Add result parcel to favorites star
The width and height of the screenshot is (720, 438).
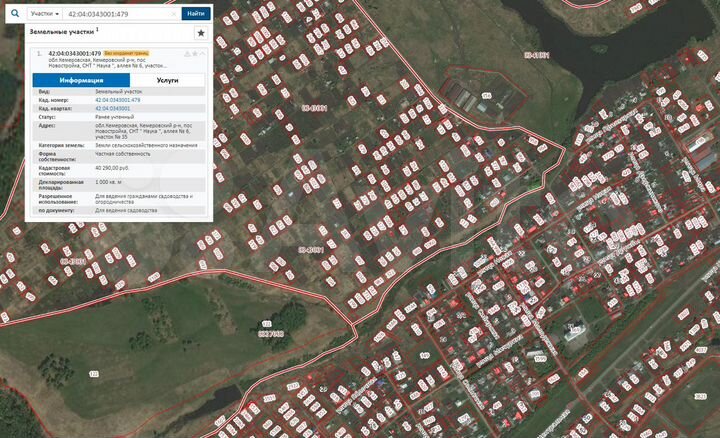(x=195, y=52)
